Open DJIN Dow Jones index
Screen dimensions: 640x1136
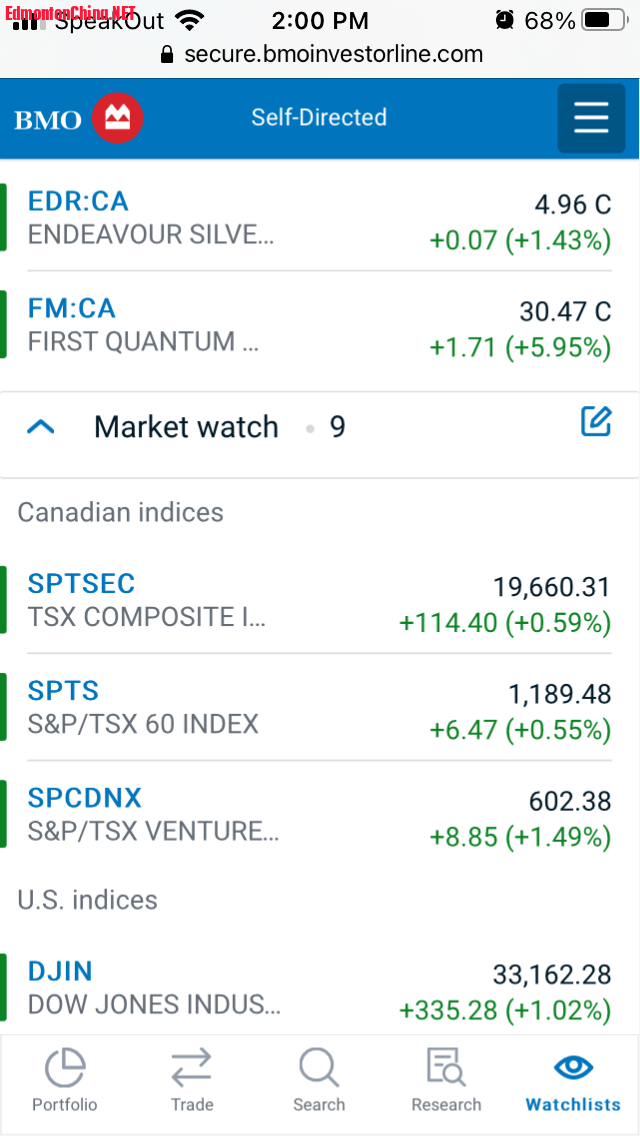pos(60,971)
